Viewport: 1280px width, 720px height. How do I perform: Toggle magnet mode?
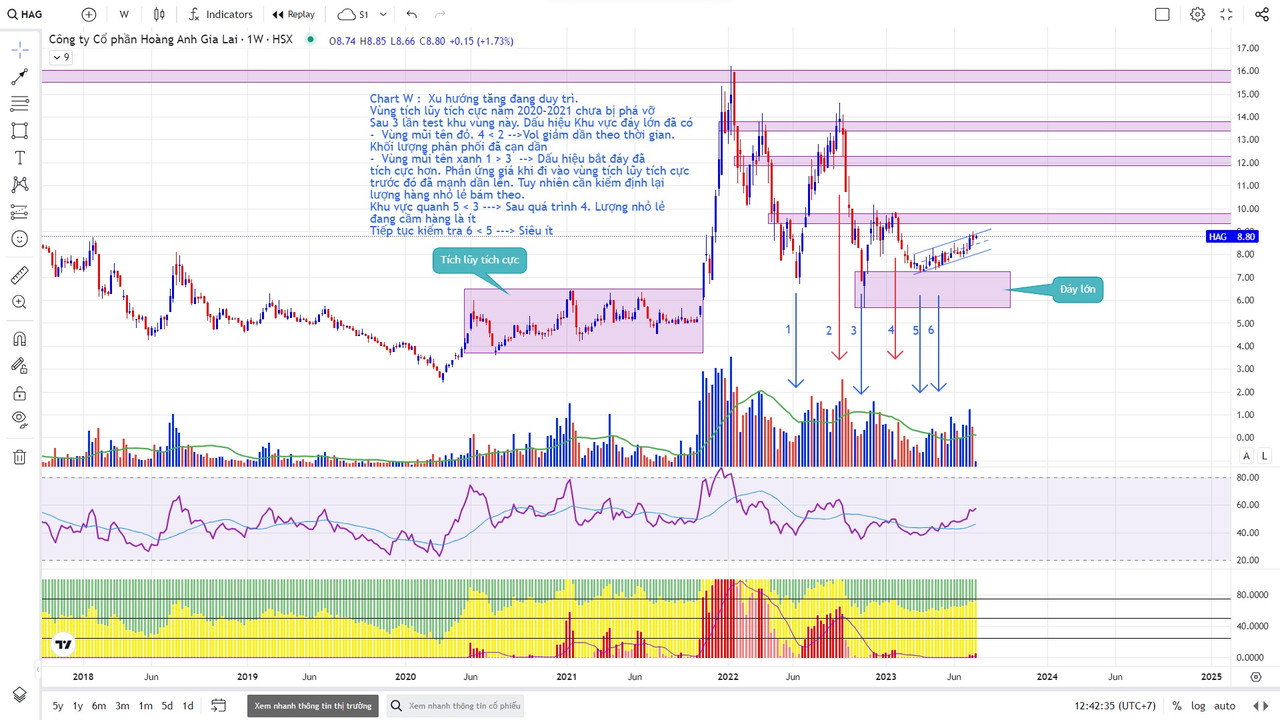(x=20, y=338)
